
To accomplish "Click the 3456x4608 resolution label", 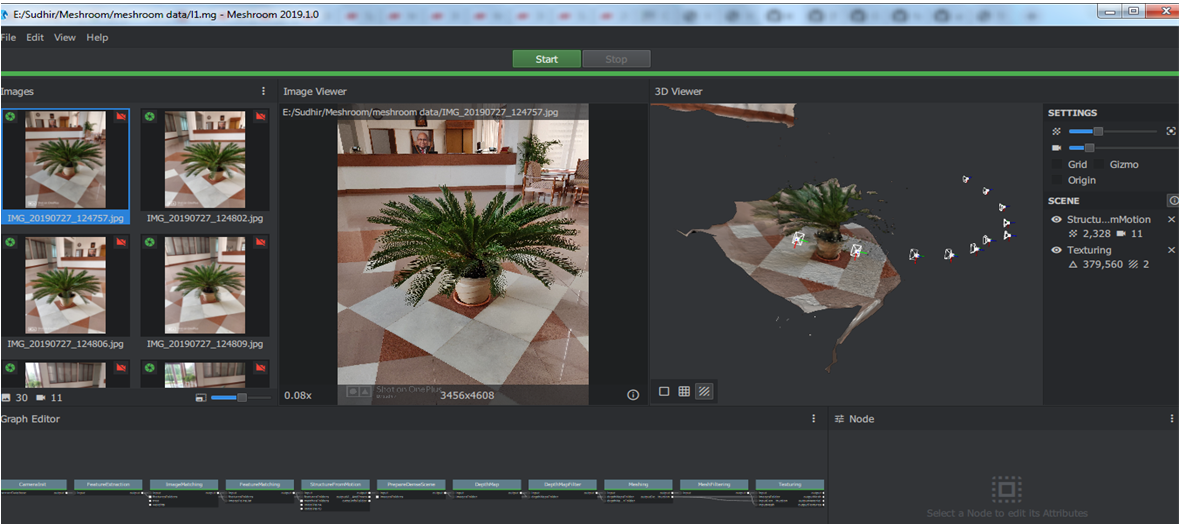I will pyautogui.click(x=467, y=395).
